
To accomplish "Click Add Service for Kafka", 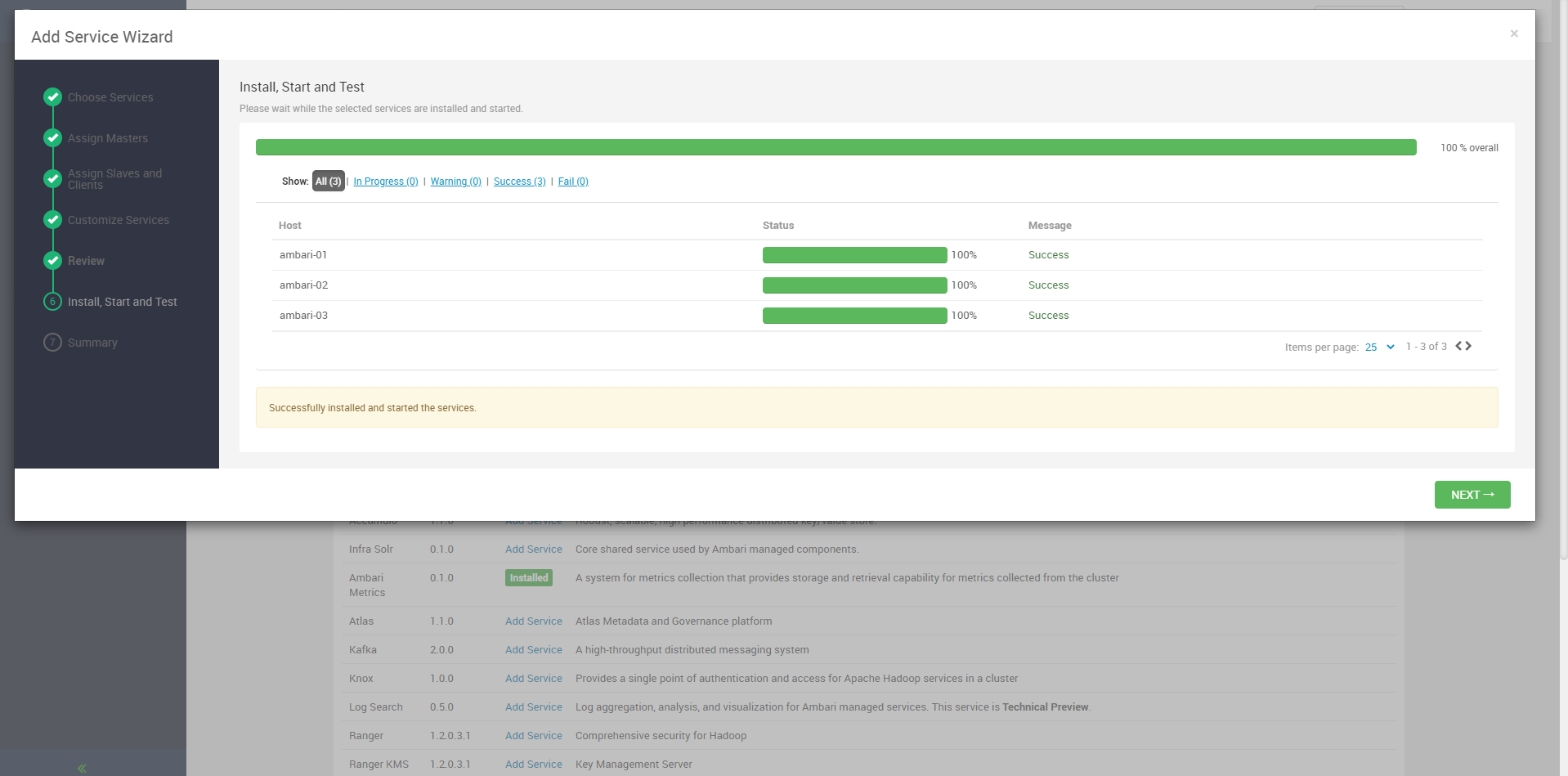I will 534,650.
